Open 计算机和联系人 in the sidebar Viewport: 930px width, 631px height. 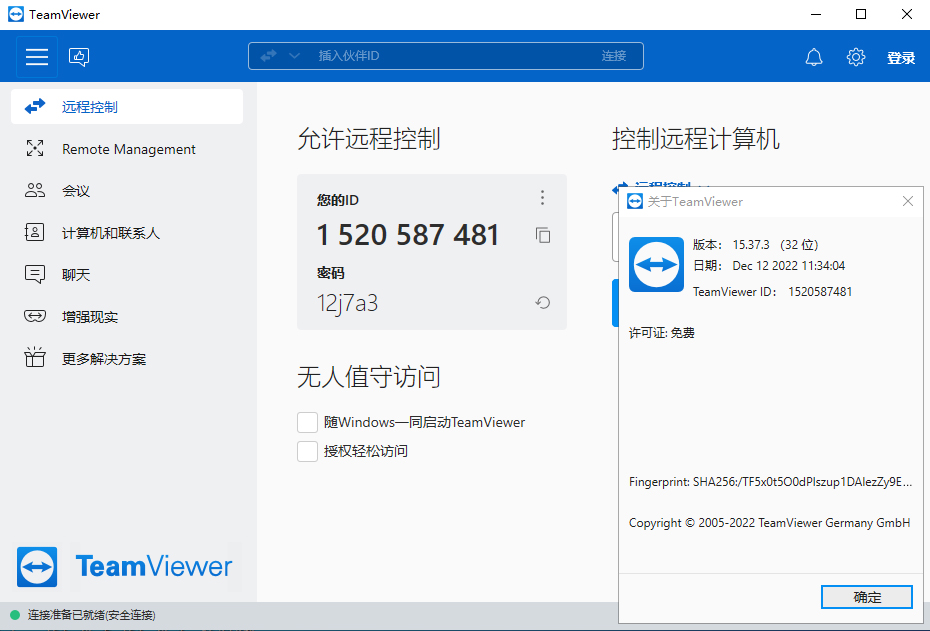coord(110,233)
